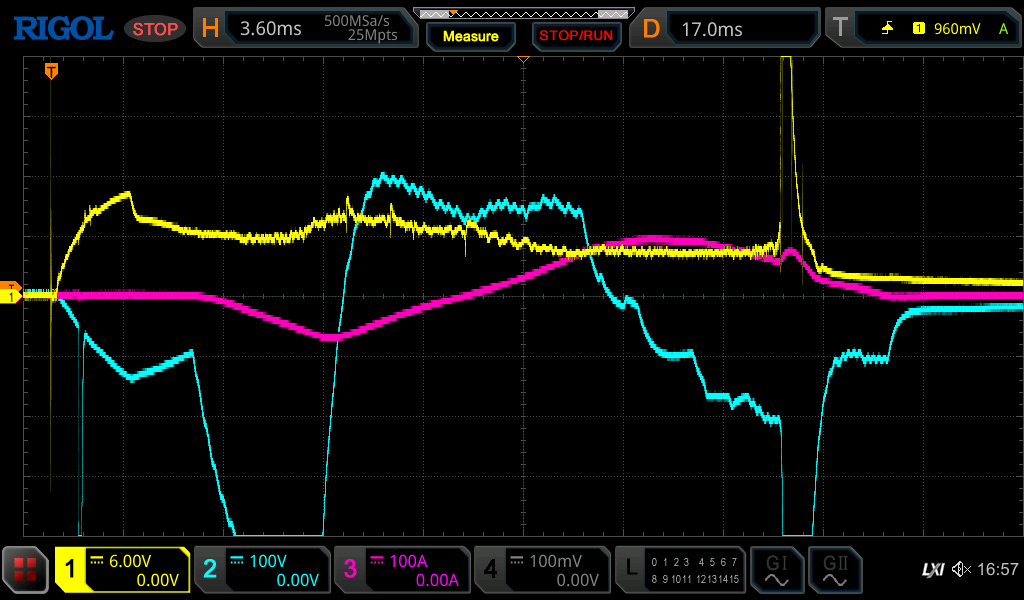Click the LXI network status icon
This screenshot has height=600, width=1024.
click(x=932, y=570)
